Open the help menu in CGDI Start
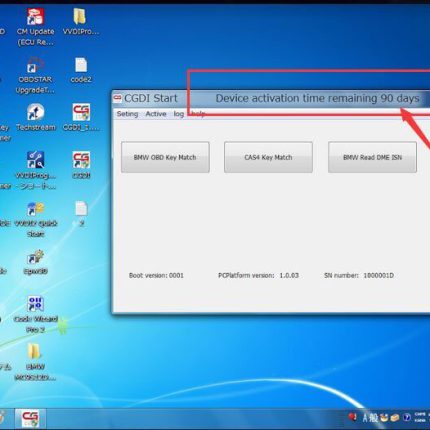This screenshot has height=430, width=430. point(198,114)
